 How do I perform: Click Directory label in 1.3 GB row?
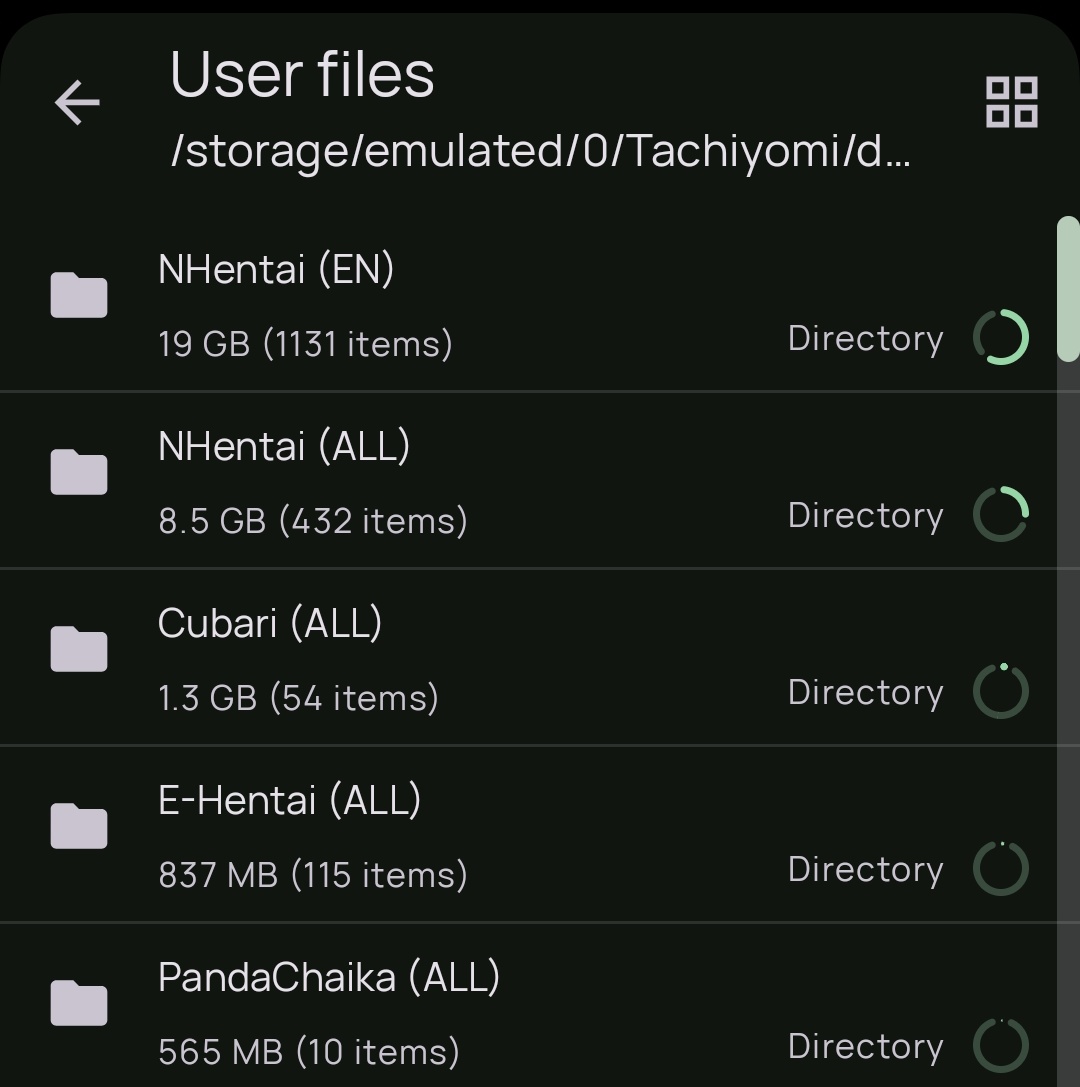866,693
